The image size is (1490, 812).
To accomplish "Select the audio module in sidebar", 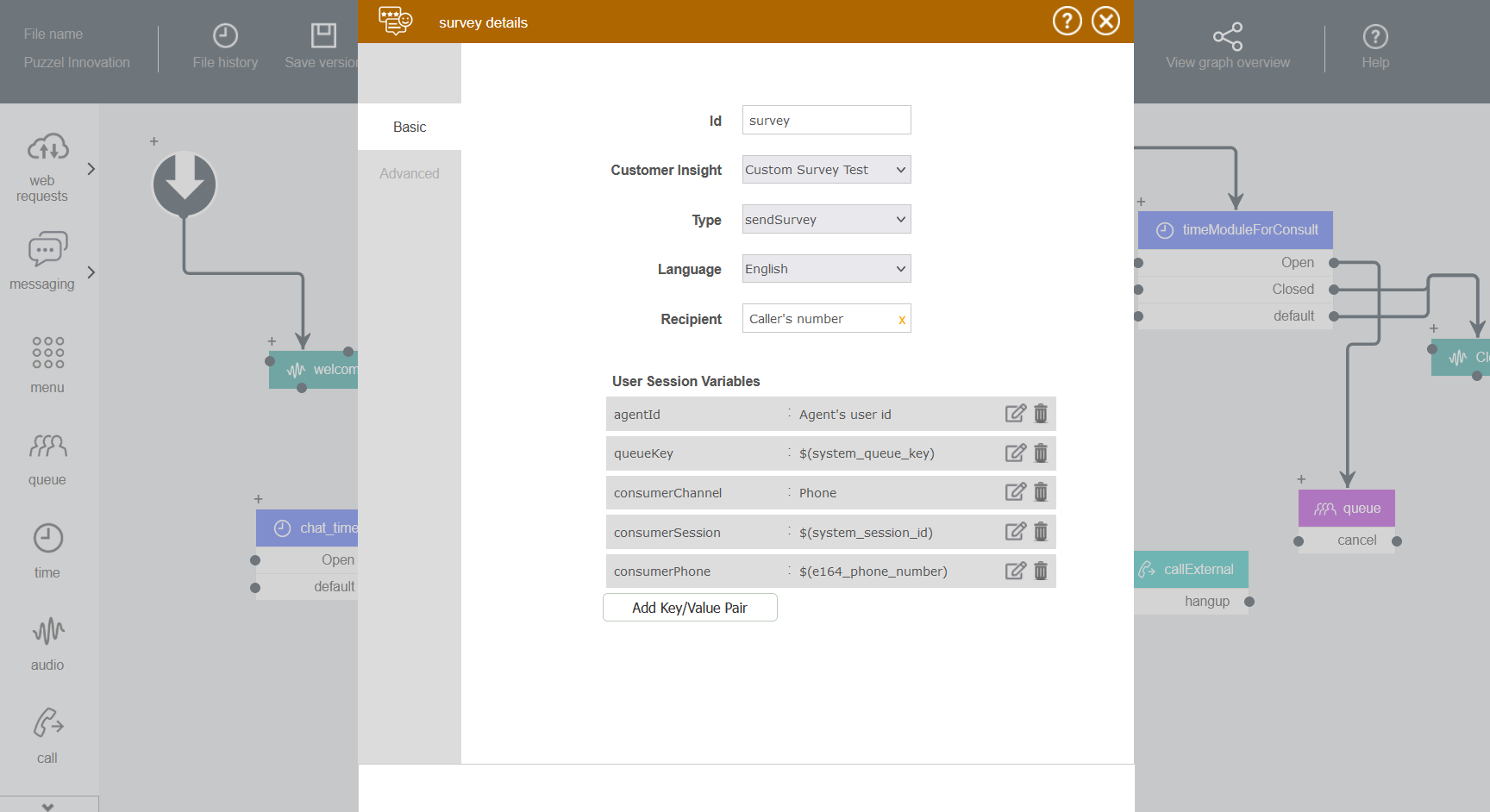I will click(x=47, y=643).
